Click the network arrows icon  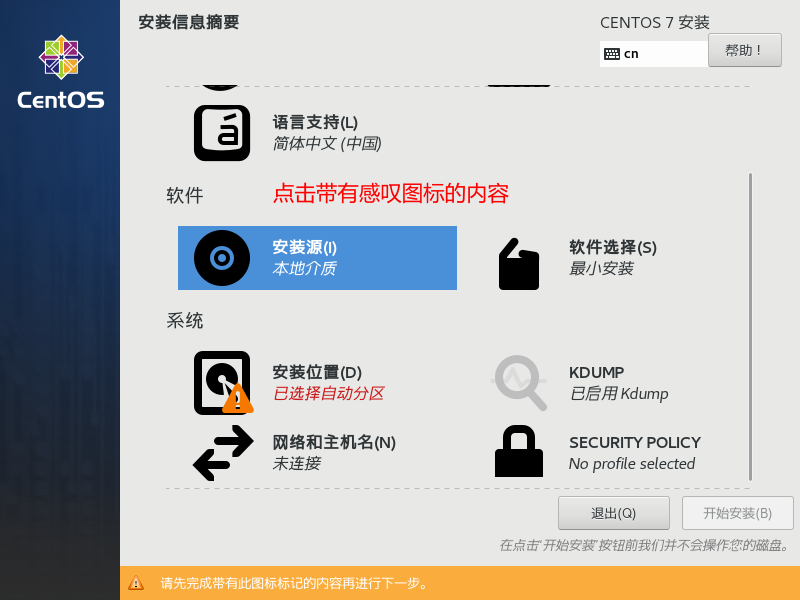click(x=223, y=453)
